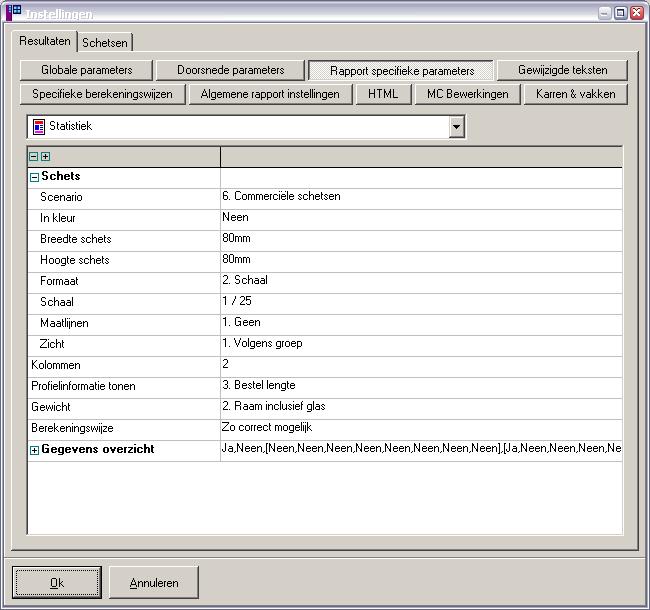
Task: Click the Instellingen window app icon
Action: tap(13, 12)
